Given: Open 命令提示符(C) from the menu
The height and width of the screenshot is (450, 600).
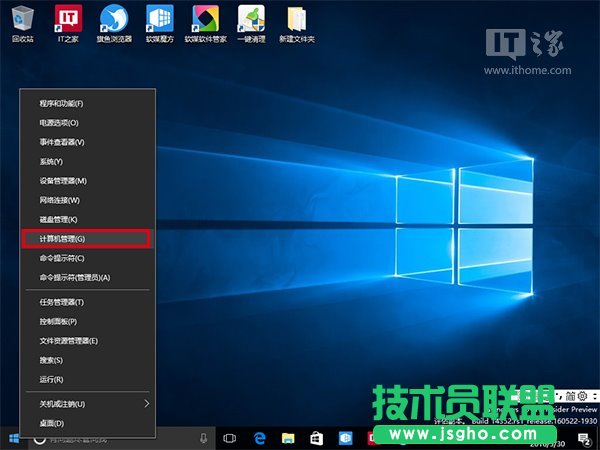Looking at the screenshot, I should [x=88, y=258].
